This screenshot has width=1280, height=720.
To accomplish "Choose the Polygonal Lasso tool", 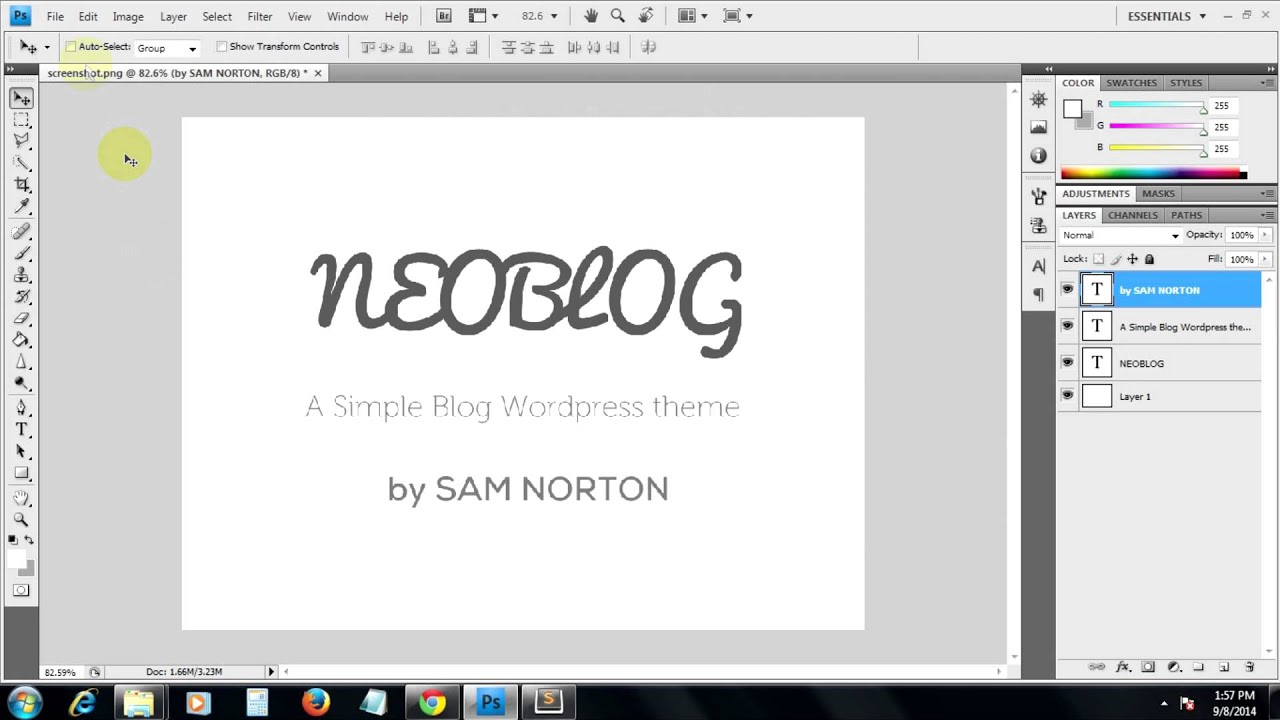I will click(21, 141).
